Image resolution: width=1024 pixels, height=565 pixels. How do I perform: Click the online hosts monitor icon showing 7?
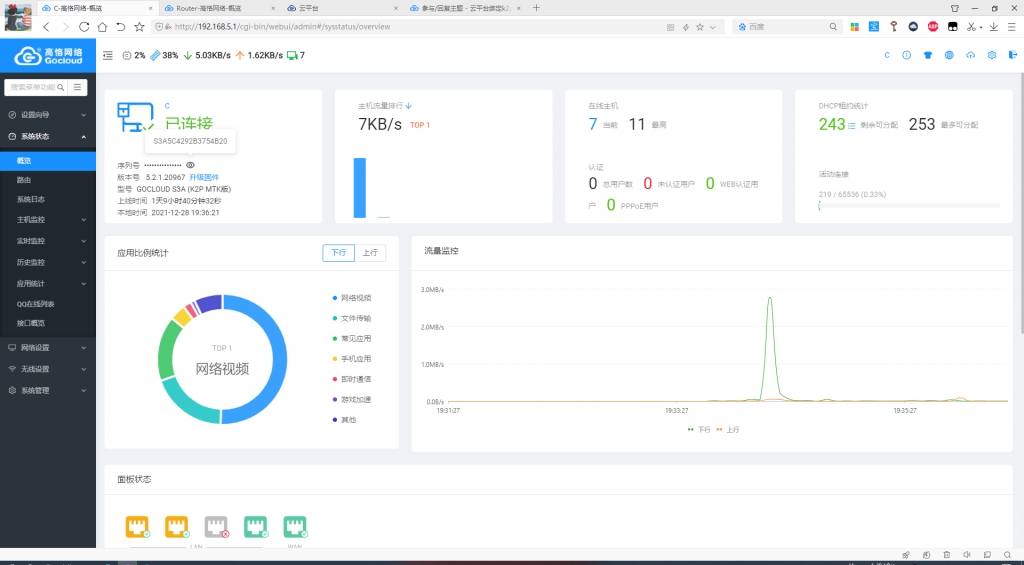pyautogui.click(x=292, y=56)
